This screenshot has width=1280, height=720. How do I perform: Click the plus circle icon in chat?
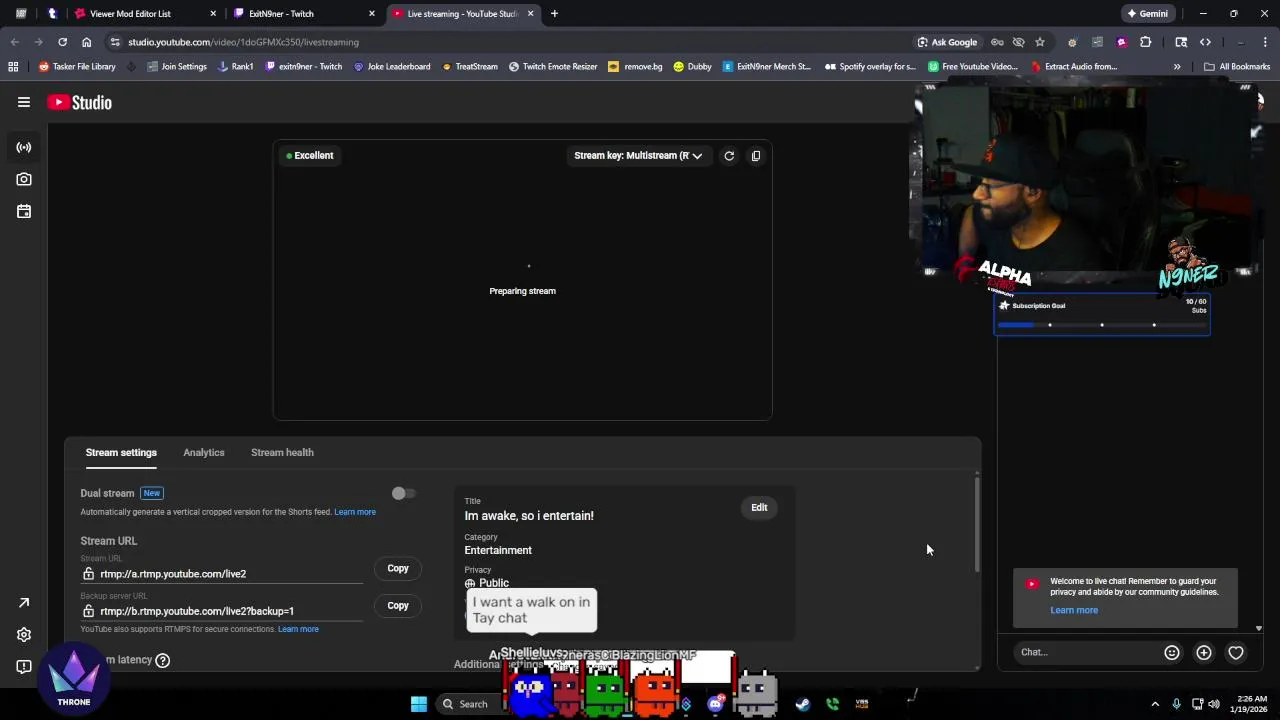[x=1204, y=652]
